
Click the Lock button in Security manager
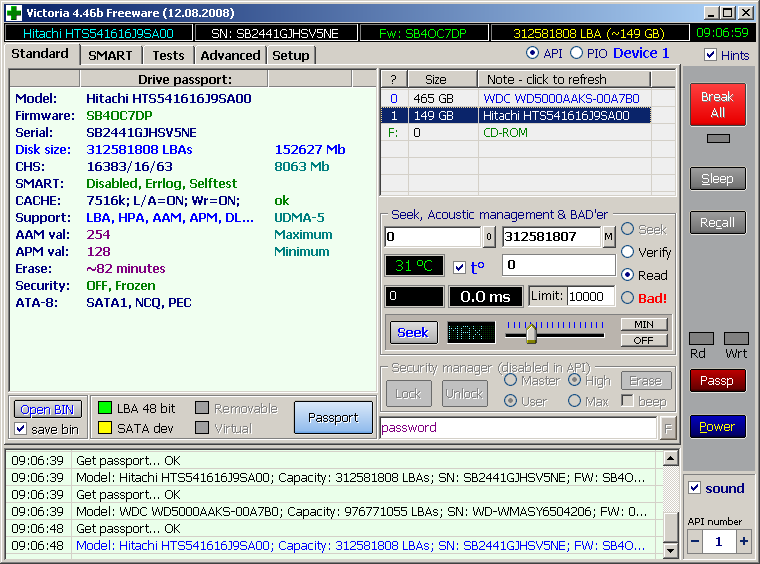408,393
